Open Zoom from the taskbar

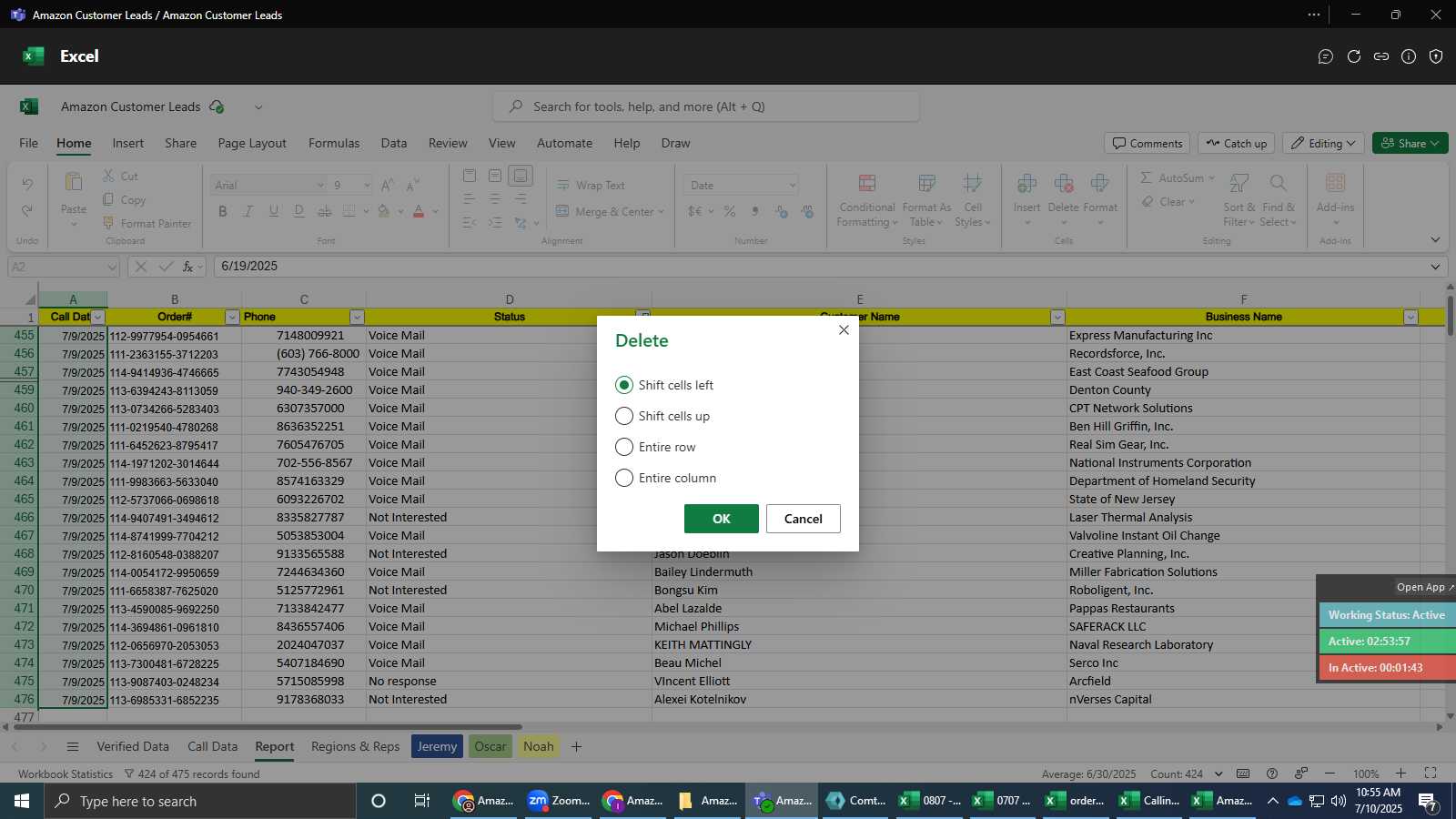[558, 801]
